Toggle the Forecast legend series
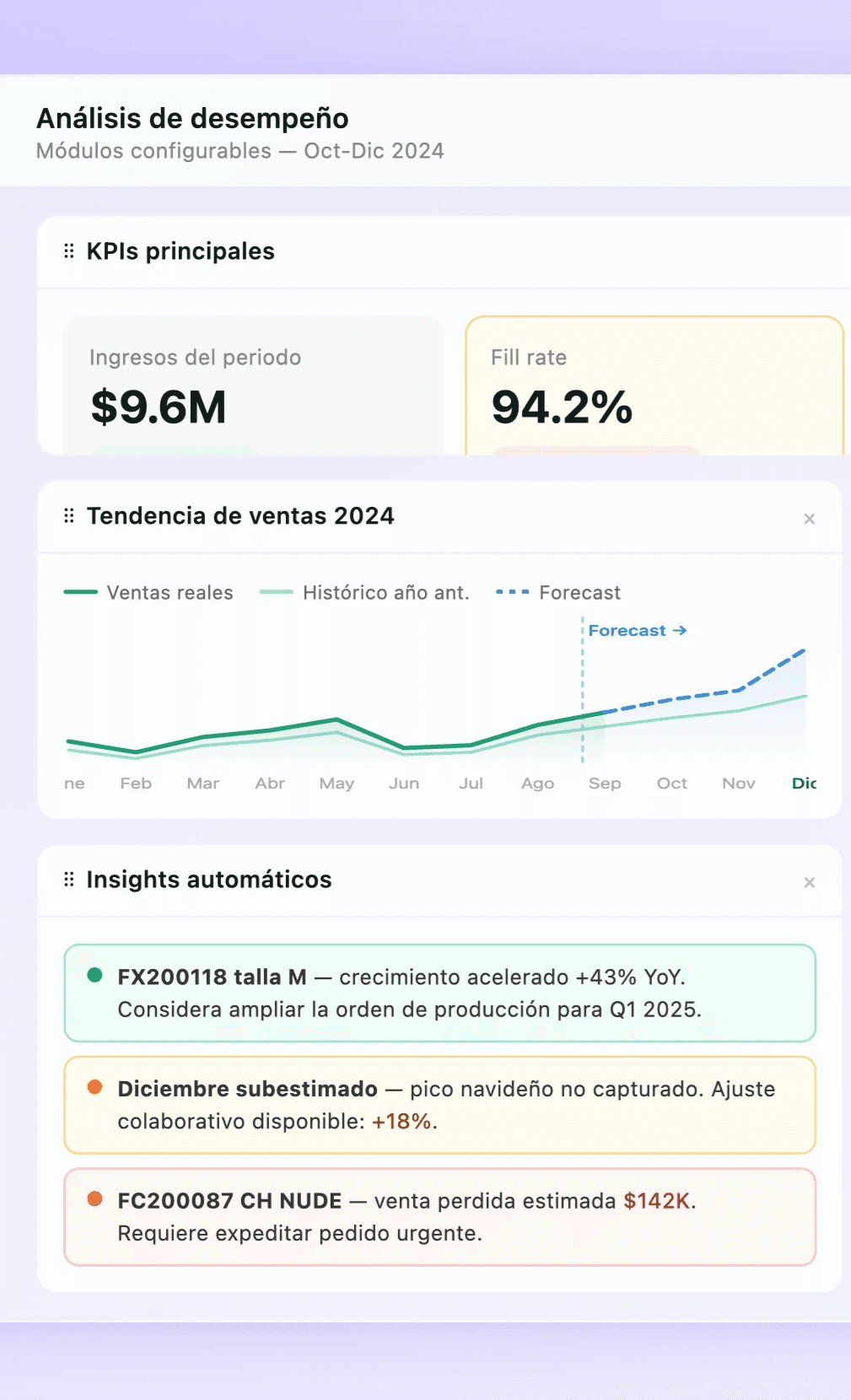Viewport: 851px width, 1400px height. click(x=558, y=593)
